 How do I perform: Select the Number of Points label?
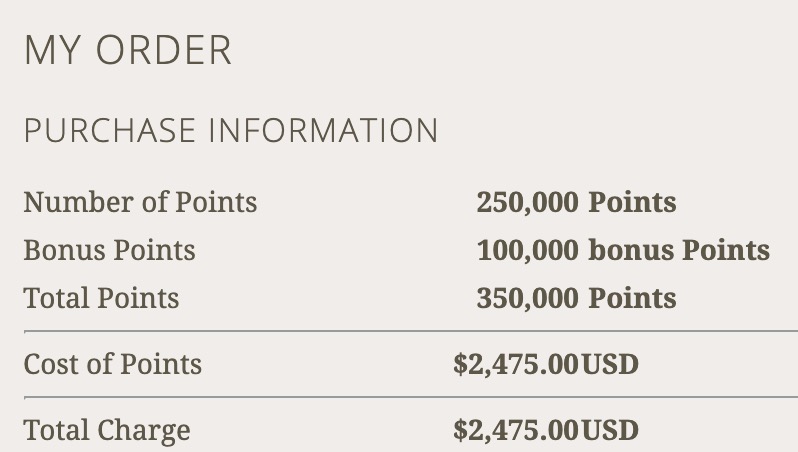[x=140, y=202]
